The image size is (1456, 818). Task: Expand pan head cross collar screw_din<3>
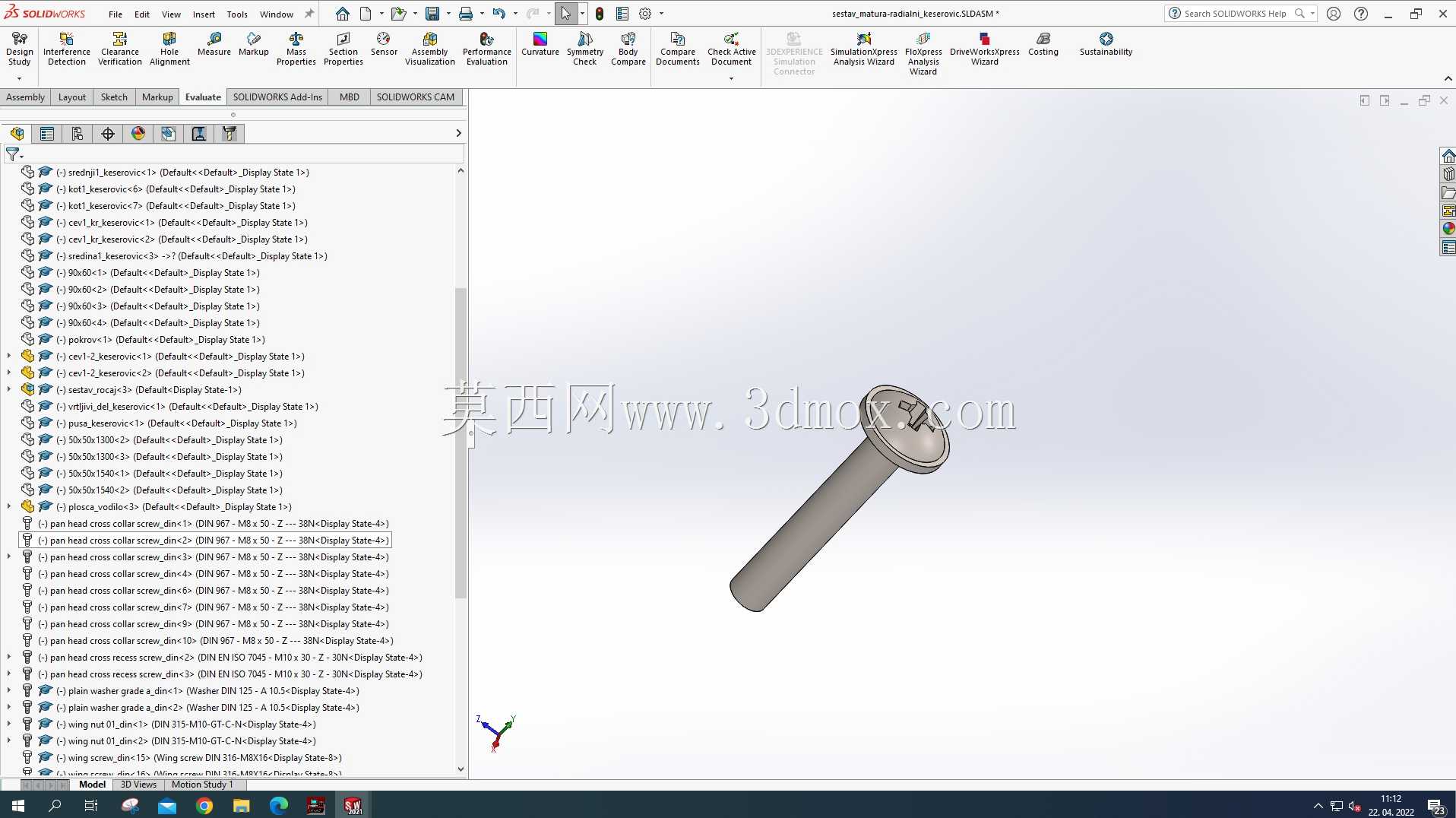(9, 556)
